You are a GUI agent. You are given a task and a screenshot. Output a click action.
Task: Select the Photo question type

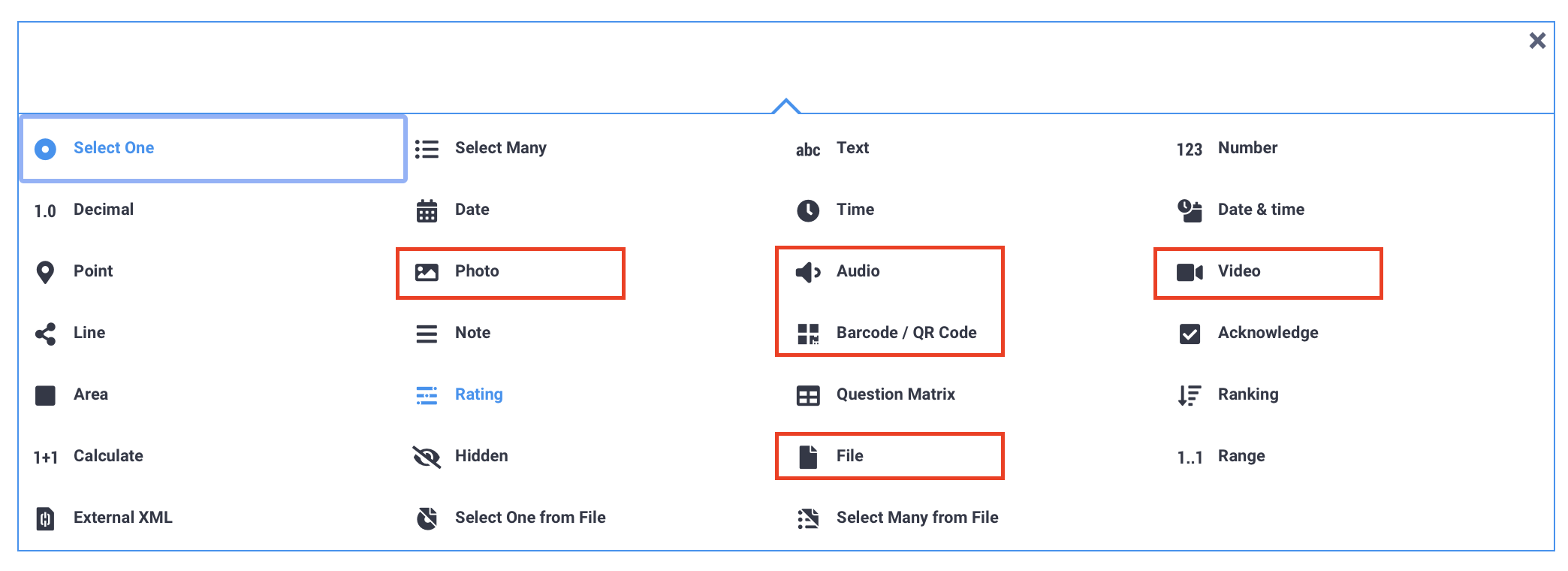(477, 271)
